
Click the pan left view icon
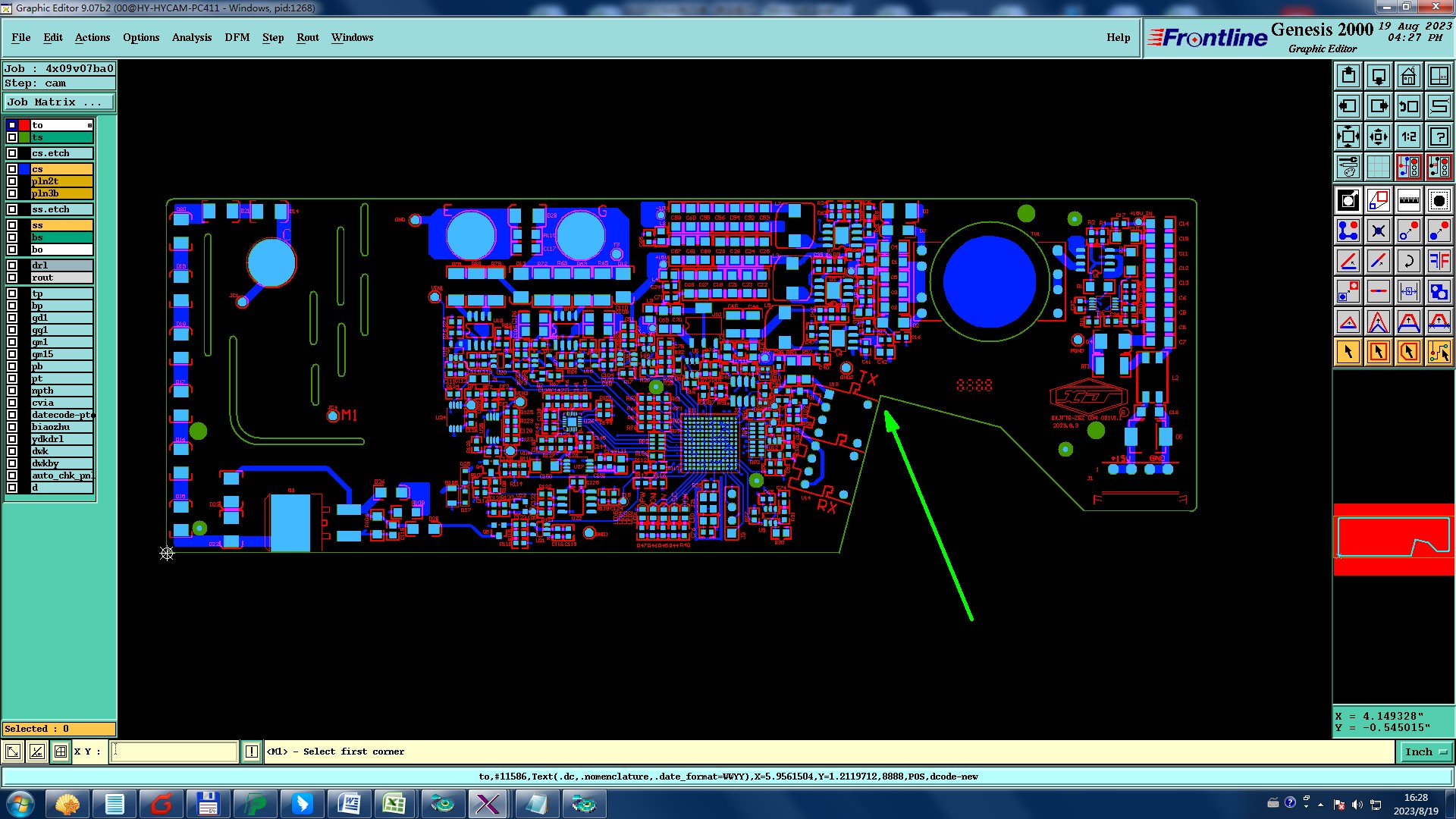point(1348,106)
